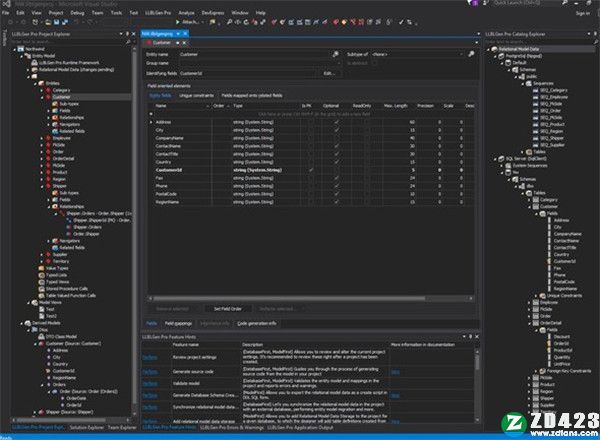The height and width of the screenshot is (440, 600).
Task: Click Perform link for Review project settings
Action: point(150,357)
